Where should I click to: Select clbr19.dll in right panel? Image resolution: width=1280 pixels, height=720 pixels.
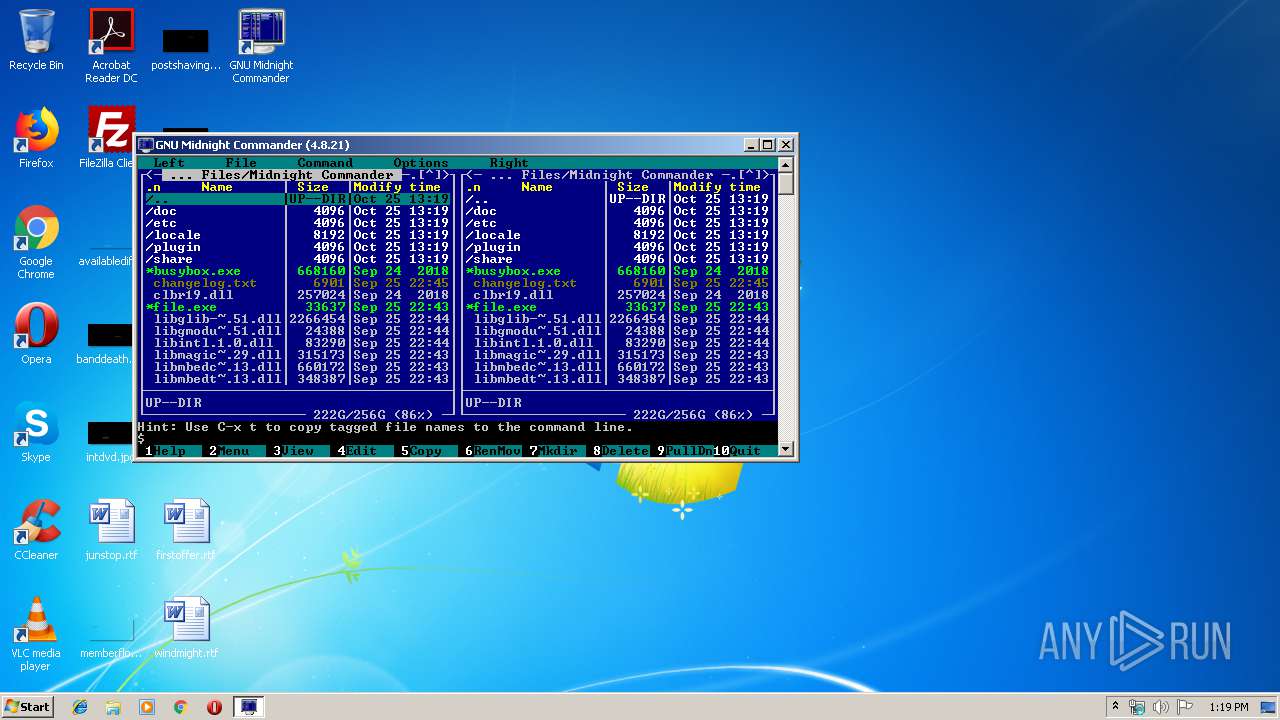pos(618,295)
